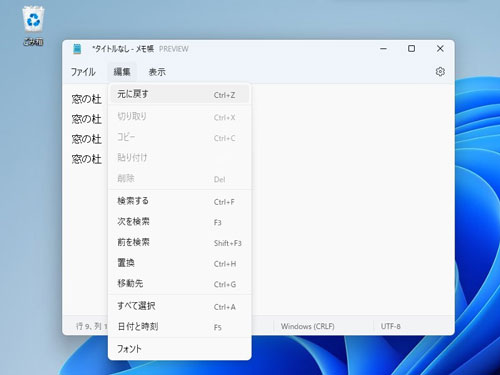This screenshot has height=375, width=500.
Task: Click すべて選択 (Select all)
Action: (180, 306)
